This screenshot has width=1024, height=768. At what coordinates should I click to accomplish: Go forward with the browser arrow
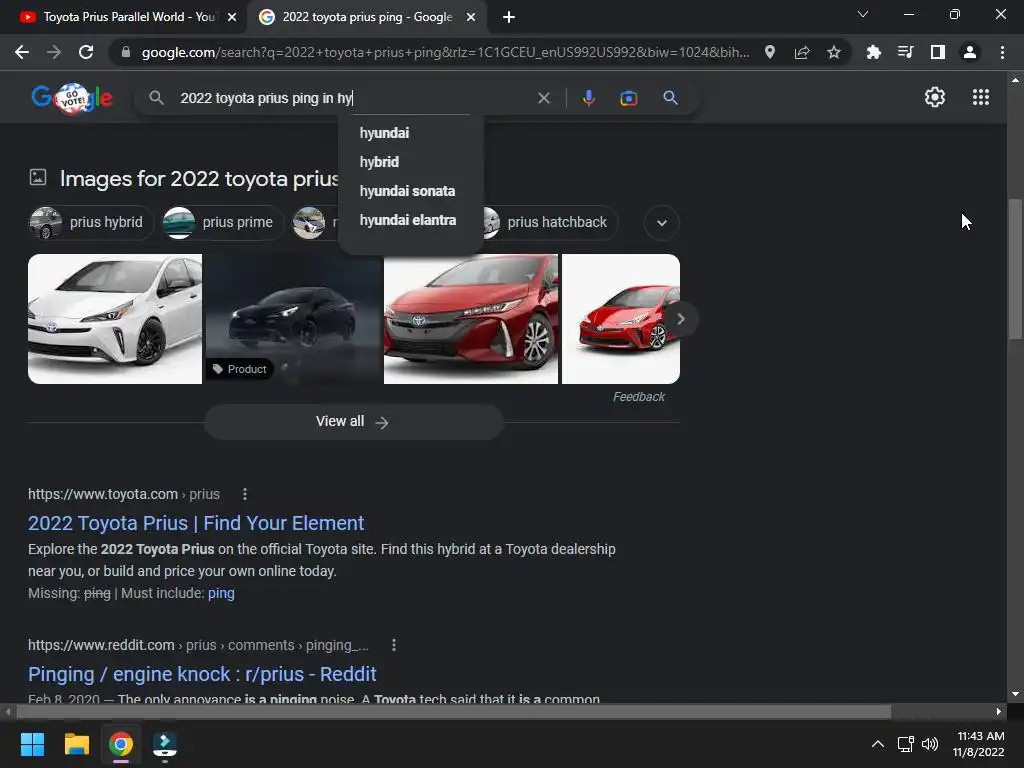pos(54,52)
